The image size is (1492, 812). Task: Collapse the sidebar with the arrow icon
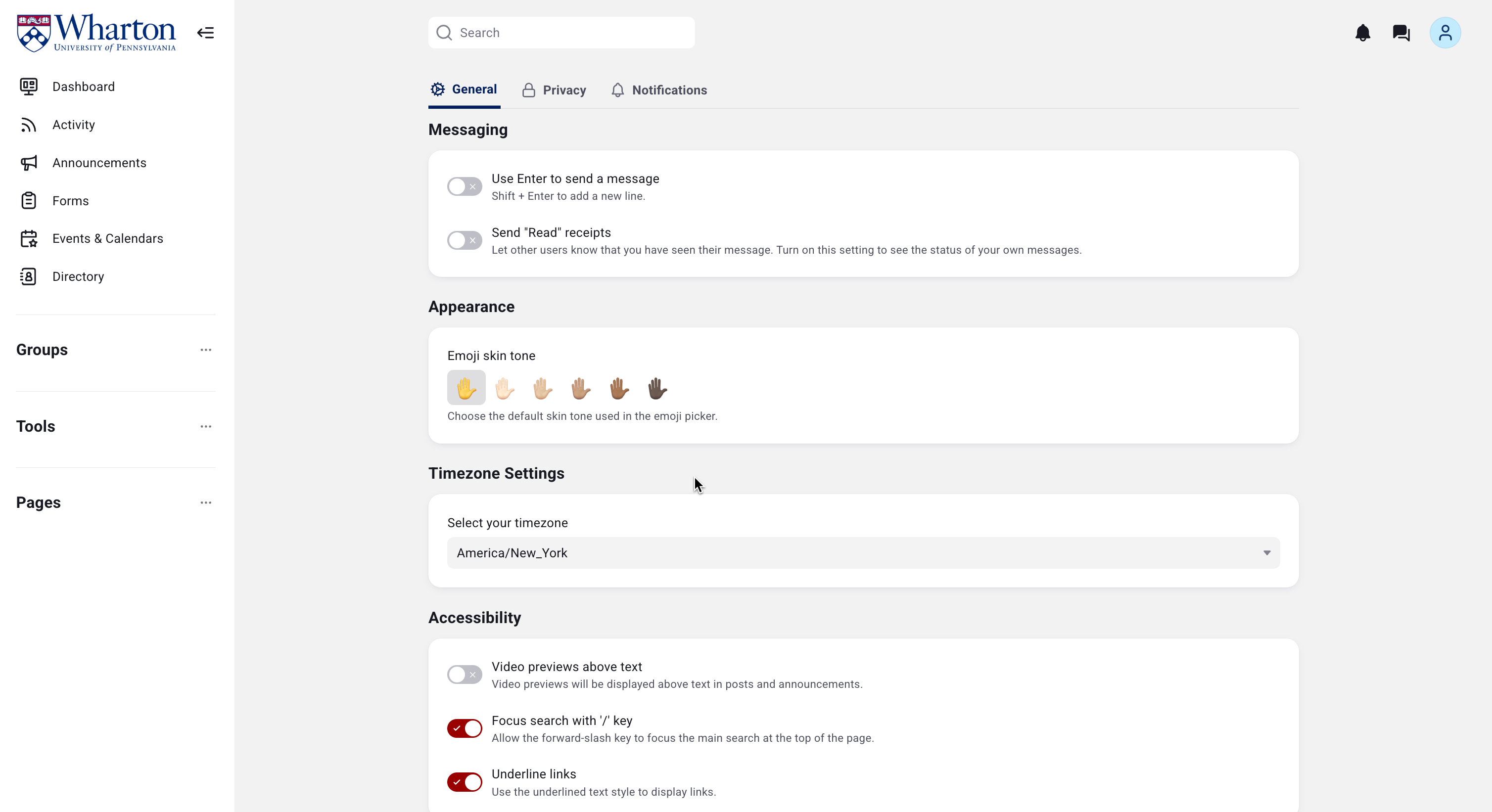pos(206,33)
